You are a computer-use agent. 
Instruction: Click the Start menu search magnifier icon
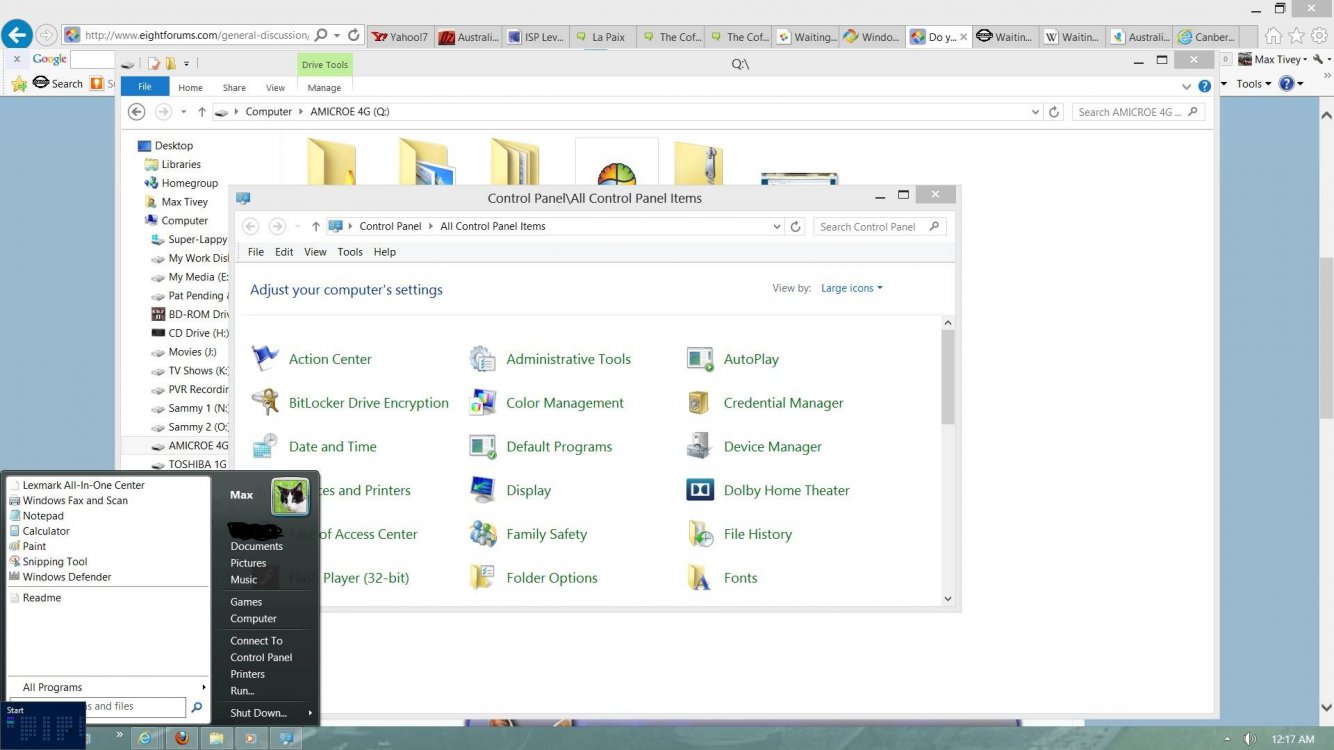pos(197,707)
